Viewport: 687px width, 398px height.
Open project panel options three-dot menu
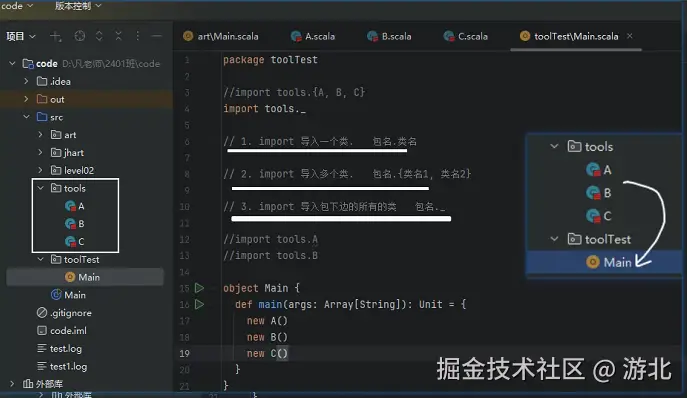138,36
